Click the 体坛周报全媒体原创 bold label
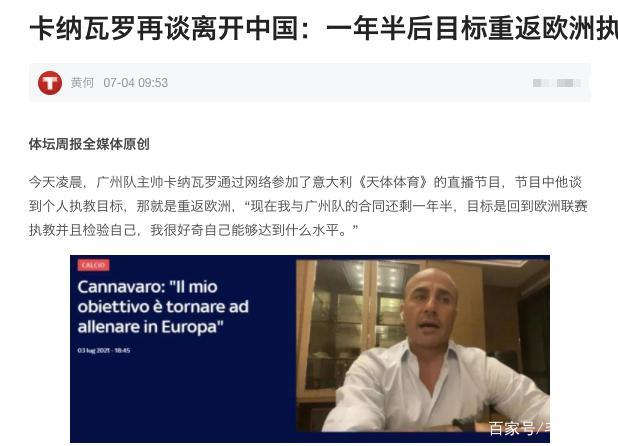Screen dimensions: 618x446 point(89,144)
